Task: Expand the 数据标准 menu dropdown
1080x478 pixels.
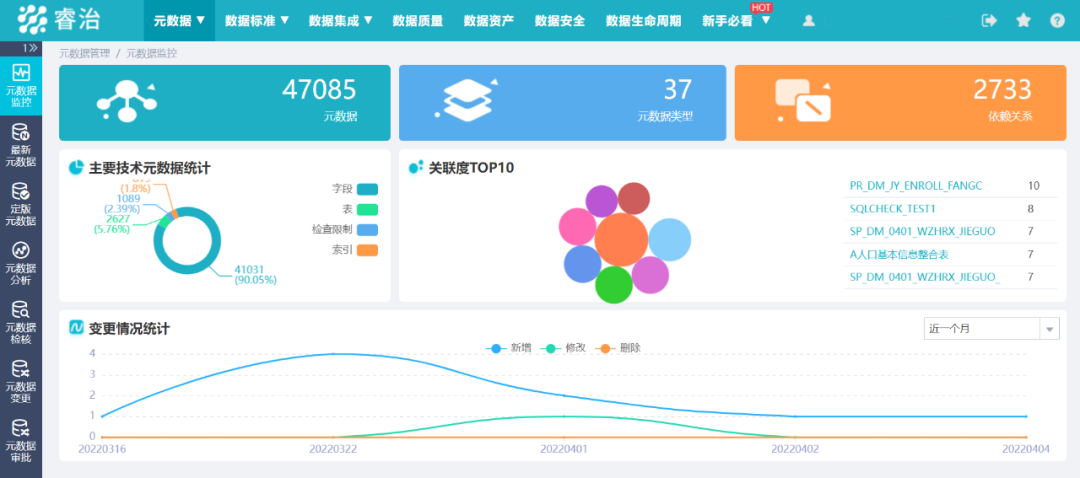Action: pyautogui.click(x=257, y=20)
